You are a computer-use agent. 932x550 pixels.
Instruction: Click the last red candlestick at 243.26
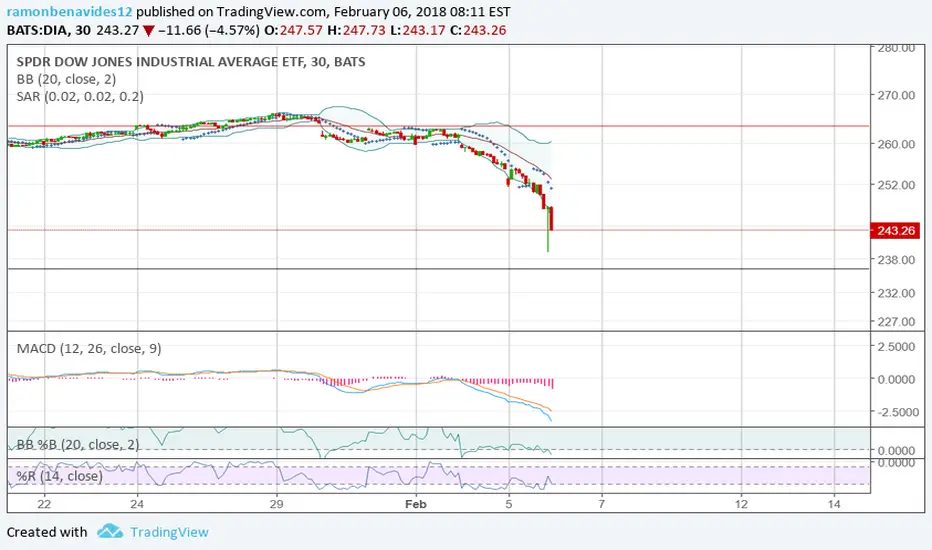coord(552,218)
